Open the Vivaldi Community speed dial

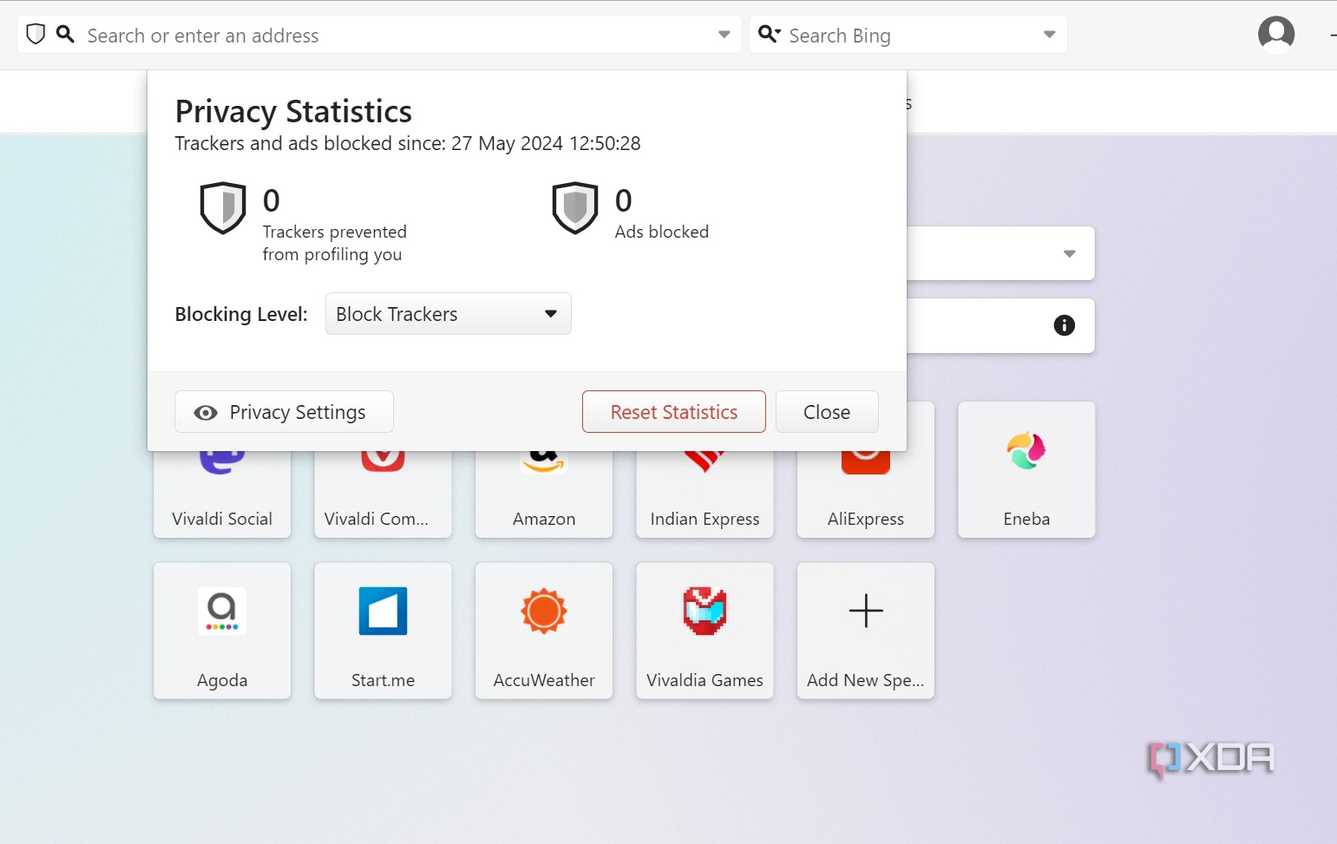pos(383,494)
